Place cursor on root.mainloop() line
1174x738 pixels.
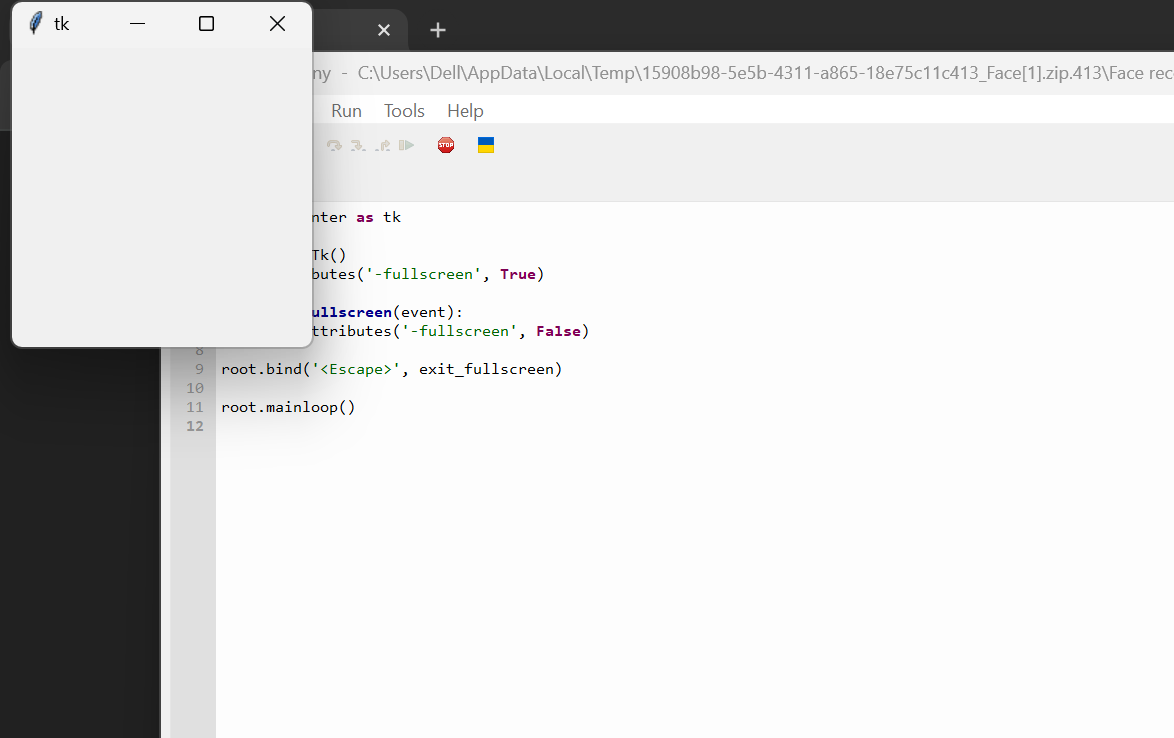288,407
